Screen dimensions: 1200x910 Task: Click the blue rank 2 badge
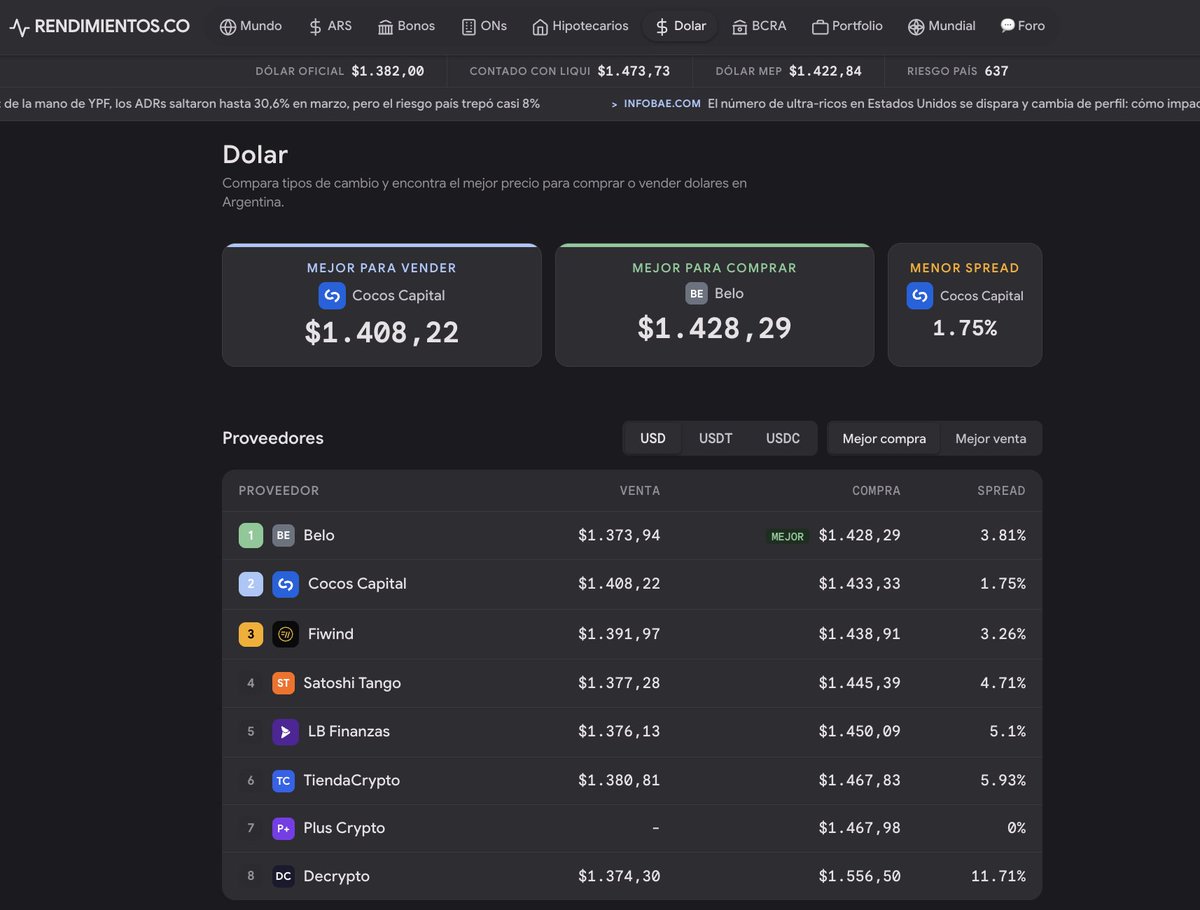[251, 584]
